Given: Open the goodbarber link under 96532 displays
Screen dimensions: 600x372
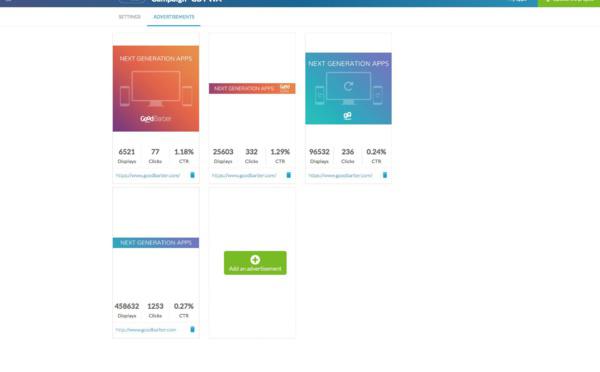Looking at the screenshot, I should [340, 175].
